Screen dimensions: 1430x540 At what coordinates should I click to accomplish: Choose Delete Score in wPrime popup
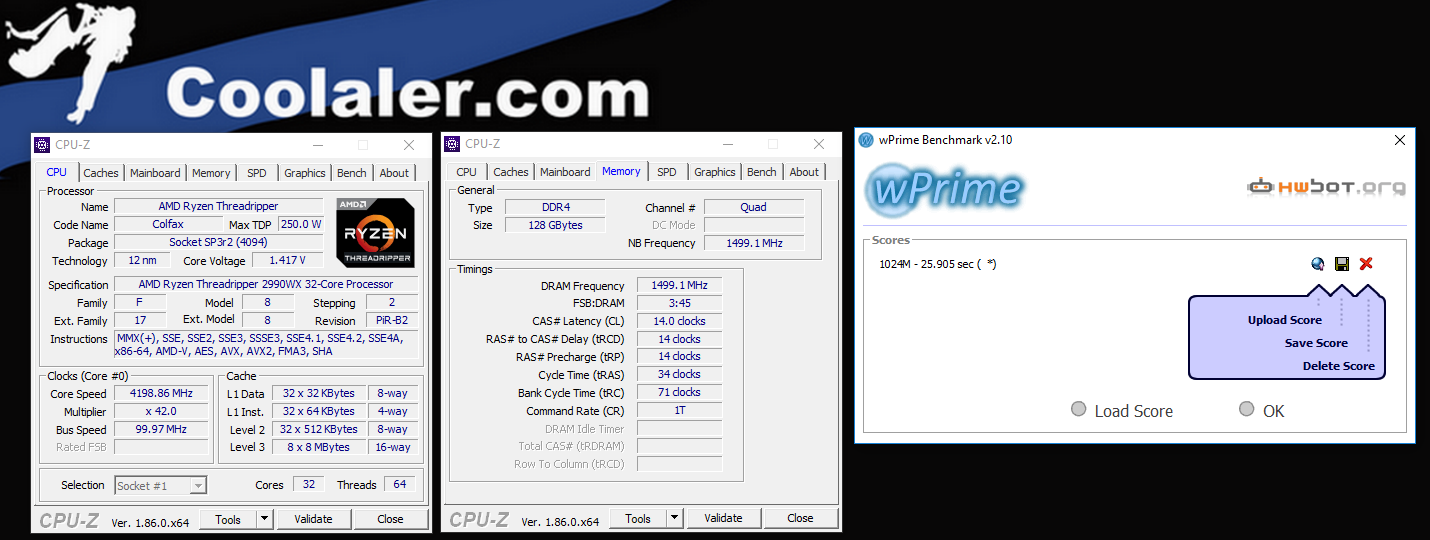1338,366
